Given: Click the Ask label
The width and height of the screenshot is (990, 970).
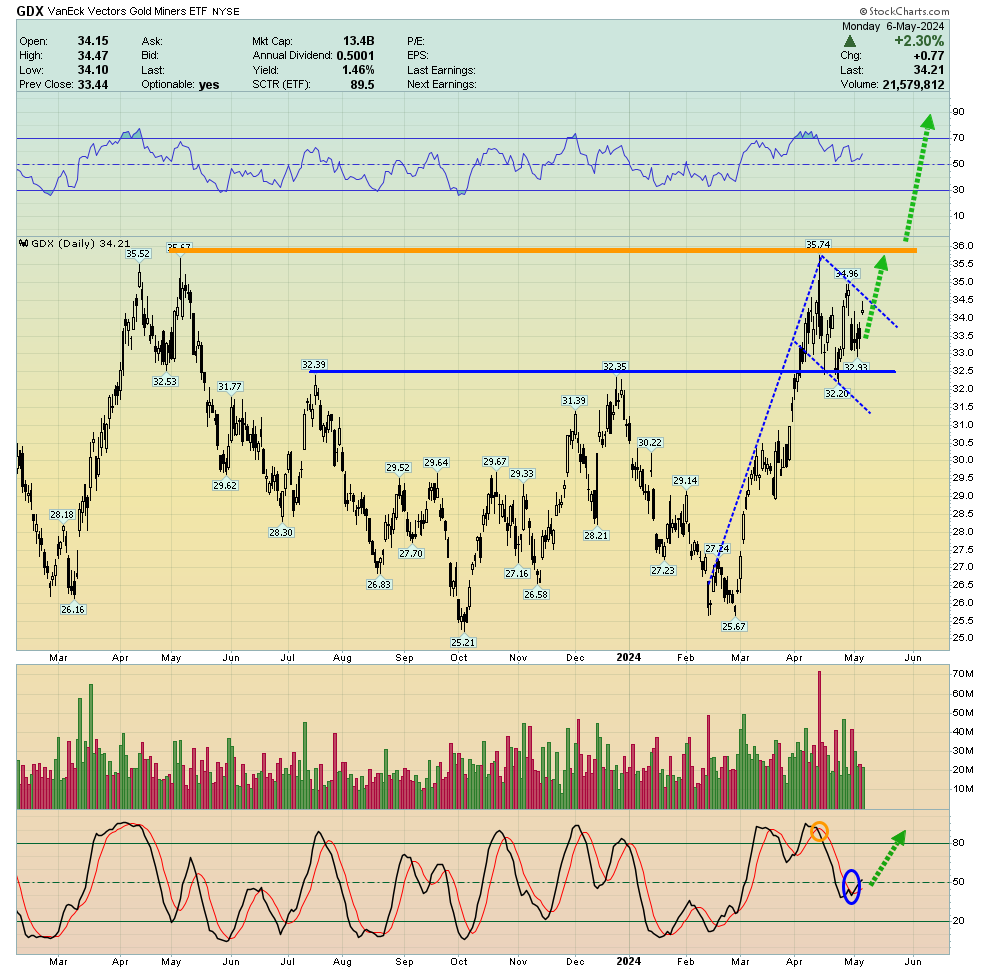Looking at the screenshot, I should [152, 41].
